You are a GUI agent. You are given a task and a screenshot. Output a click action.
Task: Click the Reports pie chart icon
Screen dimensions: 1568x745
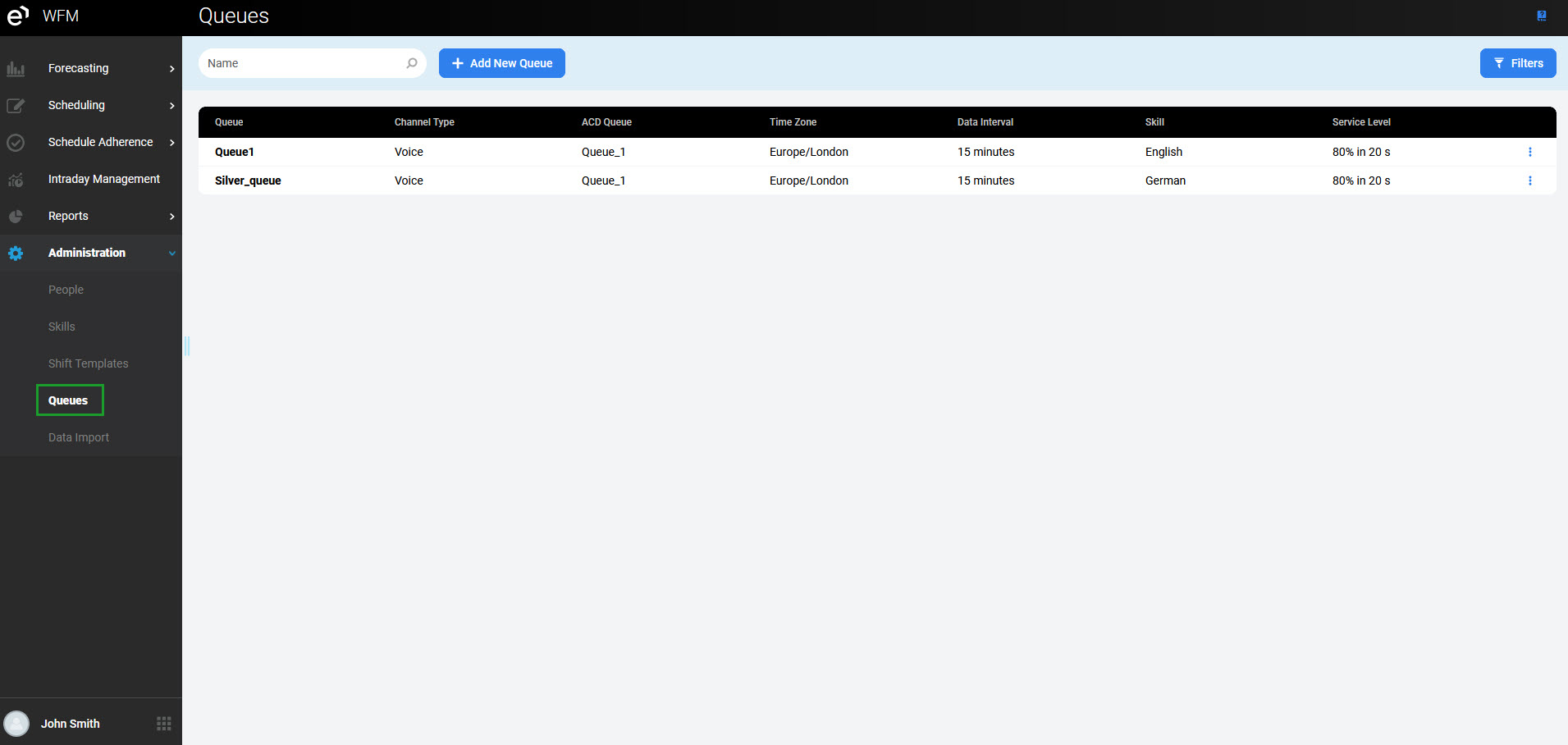[16, 217]
